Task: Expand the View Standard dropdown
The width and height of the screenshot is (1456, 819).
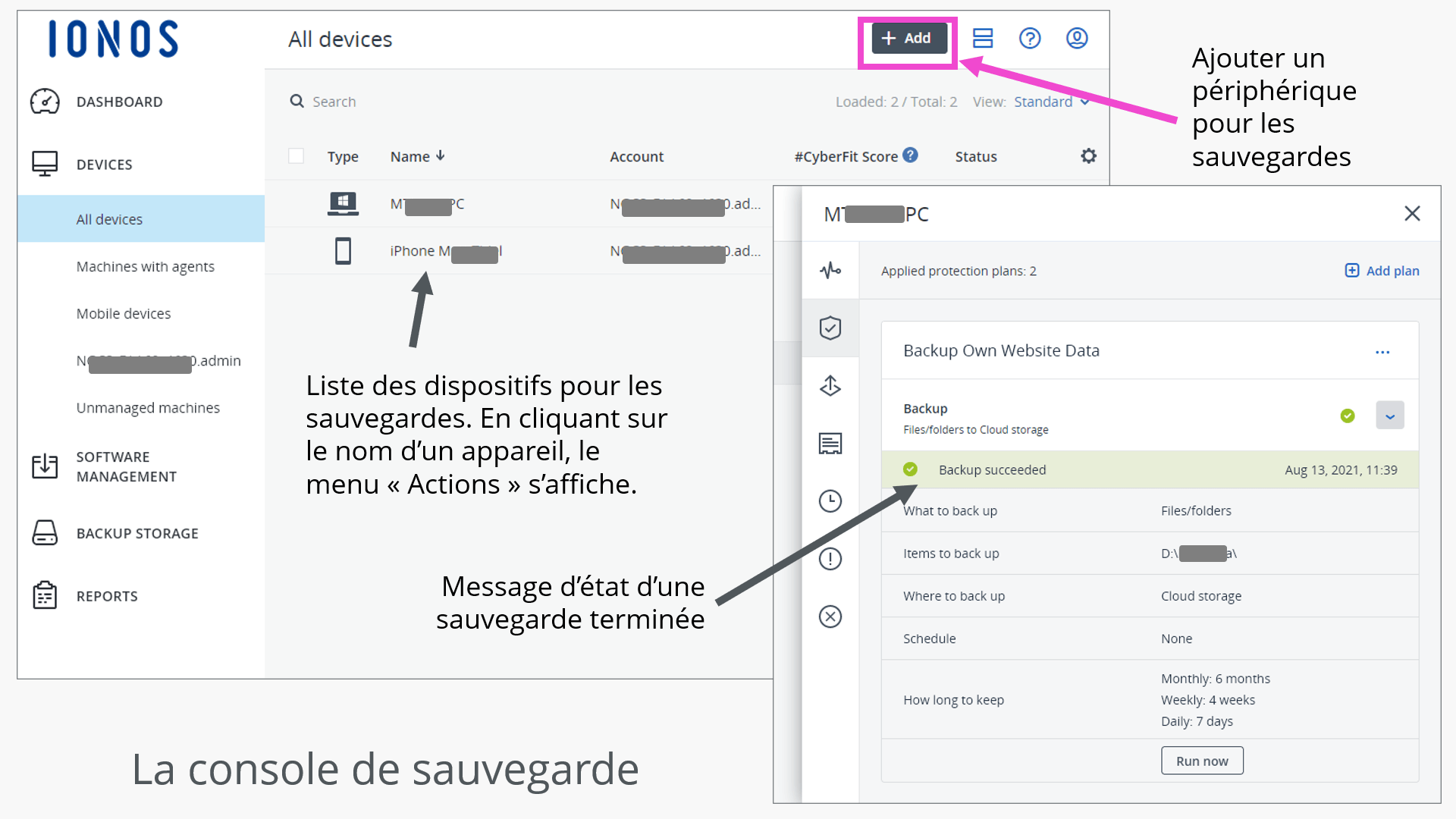Action: [x=1052, y=102]
